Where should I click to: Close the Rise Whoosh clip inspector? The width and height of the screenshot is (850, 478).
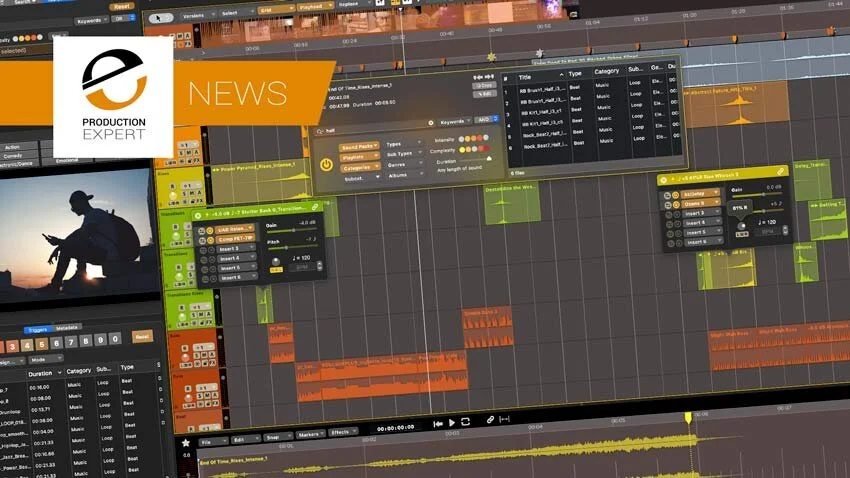[x=664, y=180]
